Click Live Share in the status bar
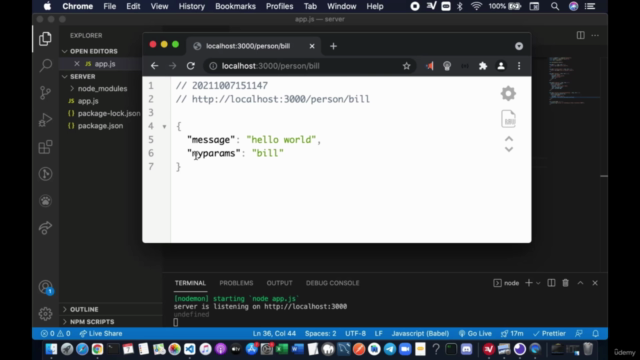The height and width of the screenshot is (360, 640). 101,333
